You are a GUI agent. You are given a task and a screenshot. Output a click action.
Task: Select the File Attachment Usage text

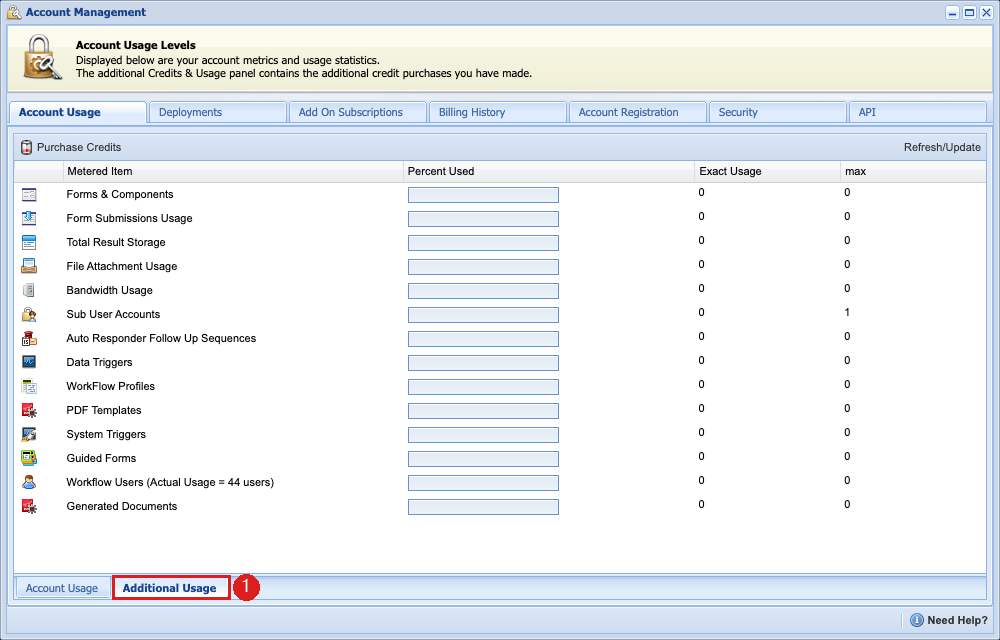(x=122, y=266)
